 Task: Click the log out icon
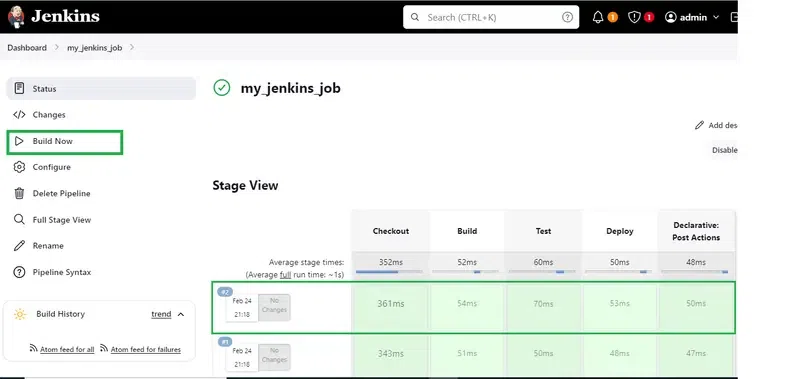tap(734, 17)
